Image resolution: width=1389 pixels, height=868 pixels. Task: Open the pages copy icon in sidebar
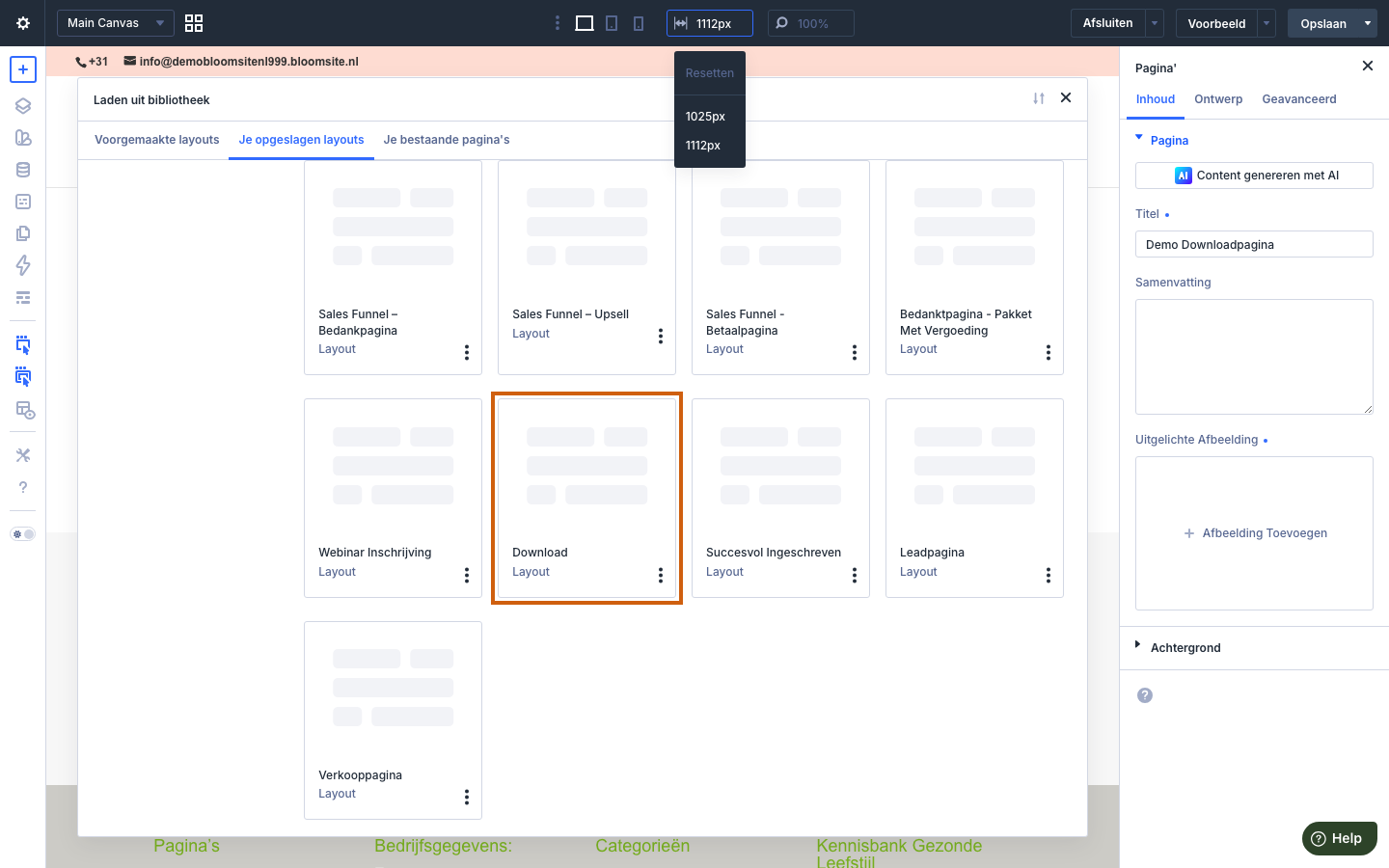point(23,233)
